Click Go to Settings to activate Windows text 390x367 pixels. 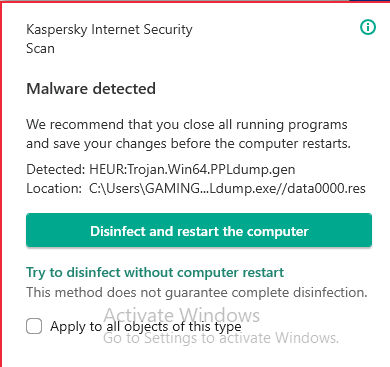pos(221,338)
